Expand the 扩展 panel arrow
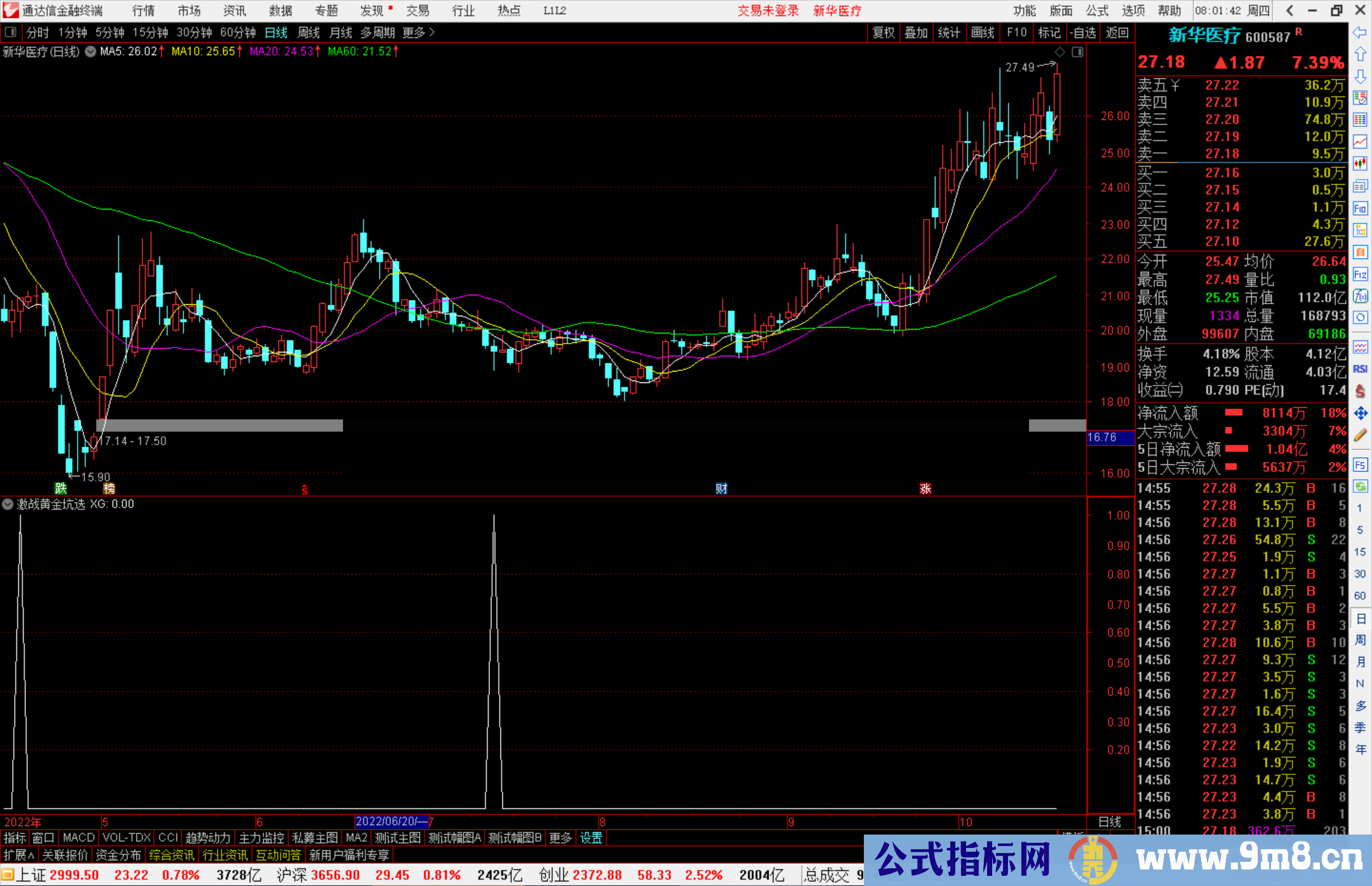 point(19,855)
